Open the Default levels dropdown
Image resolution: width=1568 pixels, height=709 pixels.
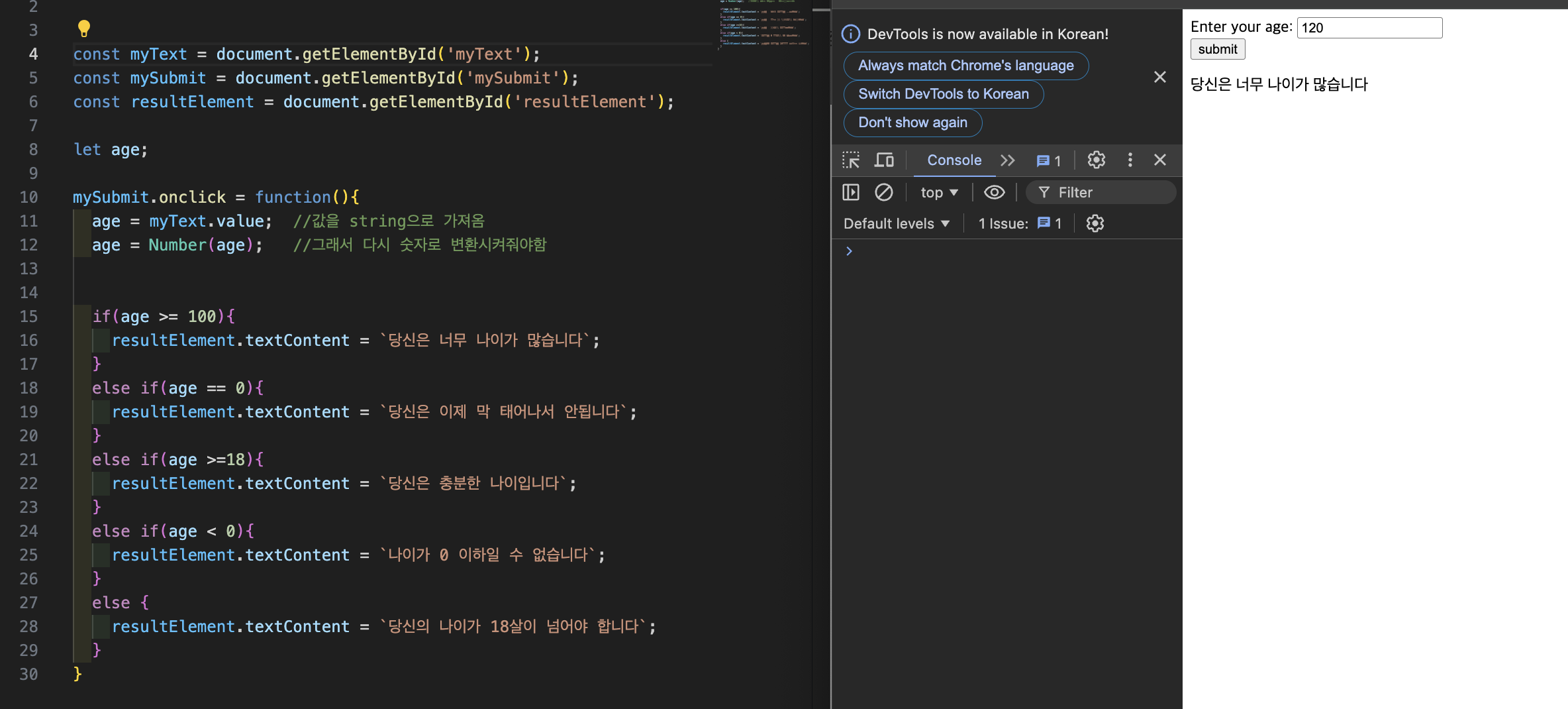[897, 223]
